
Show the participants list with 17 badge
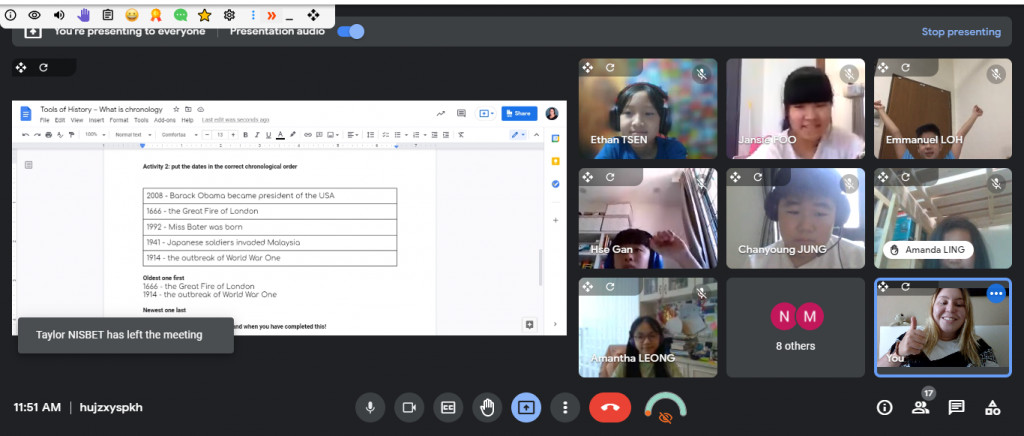tap(920, 407)
